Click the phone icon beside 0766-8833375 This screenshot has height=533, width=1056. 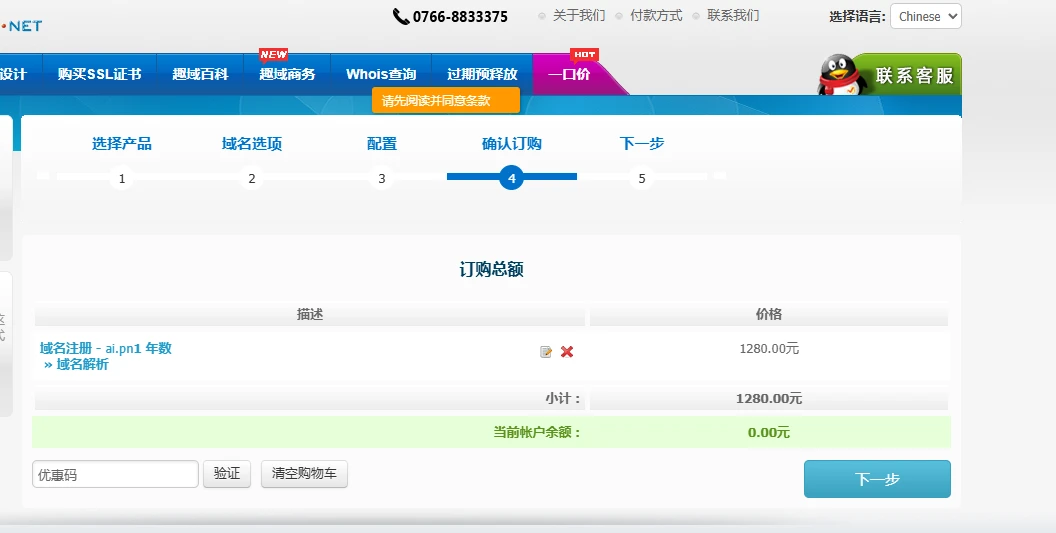pyautogui.click(x=401, y=16)
